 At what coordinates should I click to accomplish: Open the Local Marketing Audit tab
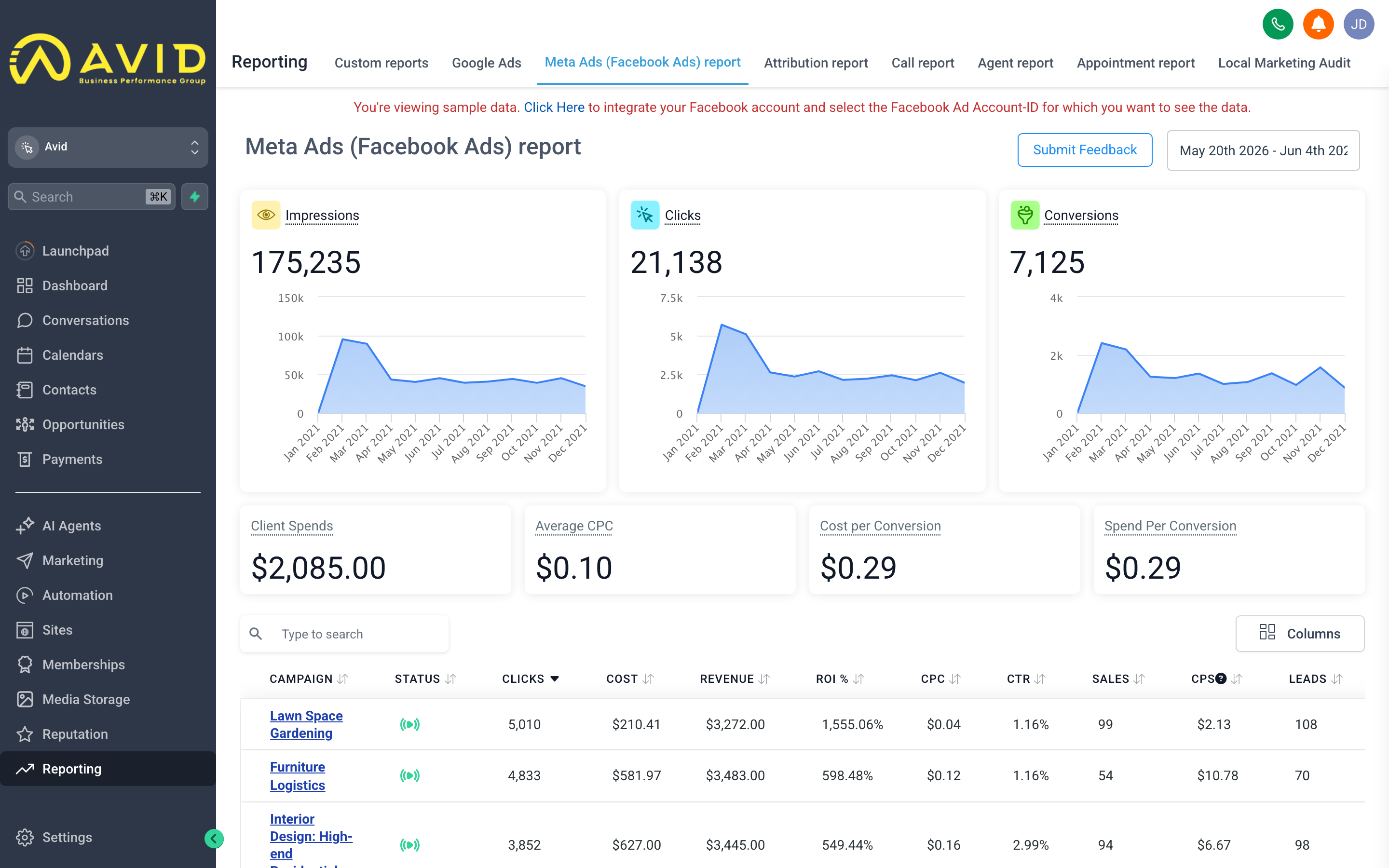click(x=1284, y=63)
